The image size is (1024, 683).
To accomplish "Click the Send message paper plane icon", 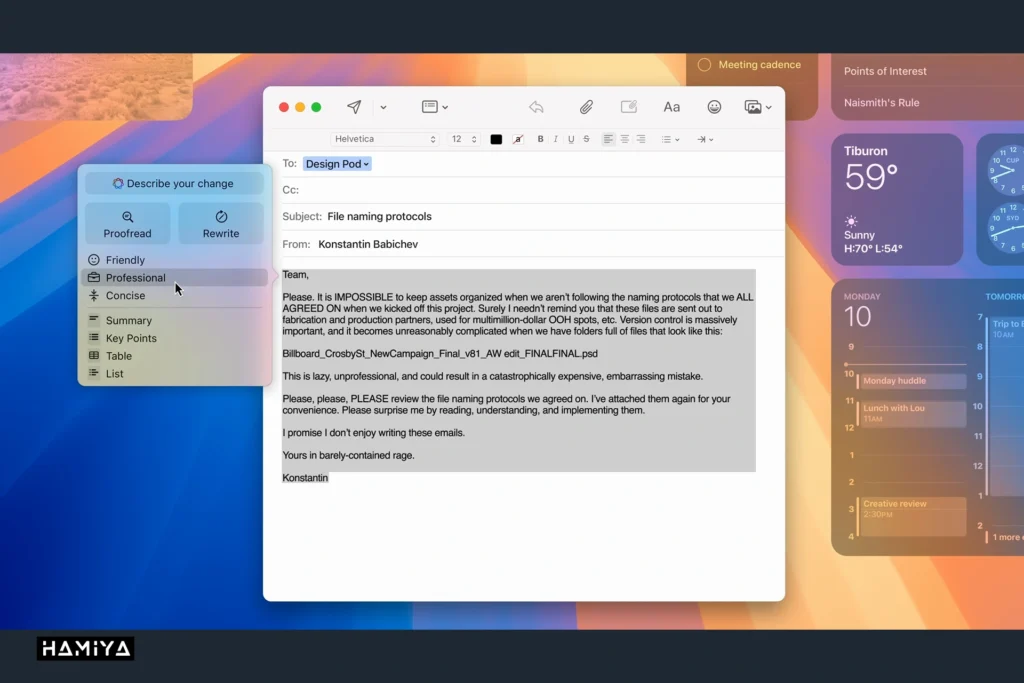I will (354, 107).
